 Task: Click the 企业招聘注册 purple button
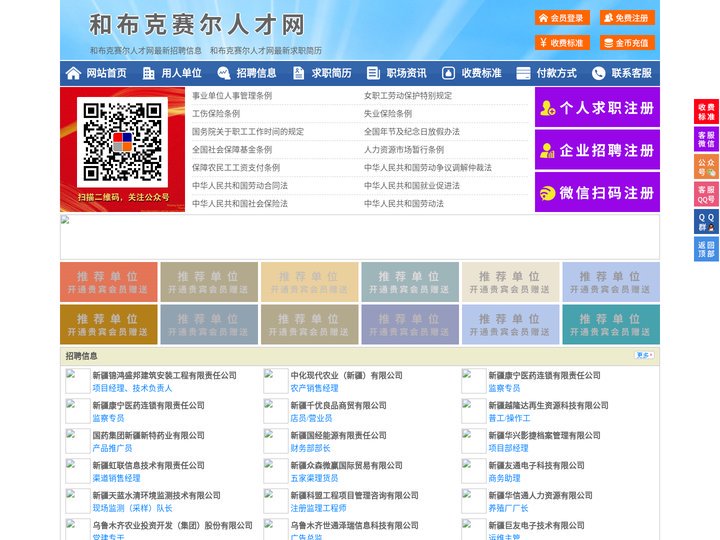(x=597, y=150)
